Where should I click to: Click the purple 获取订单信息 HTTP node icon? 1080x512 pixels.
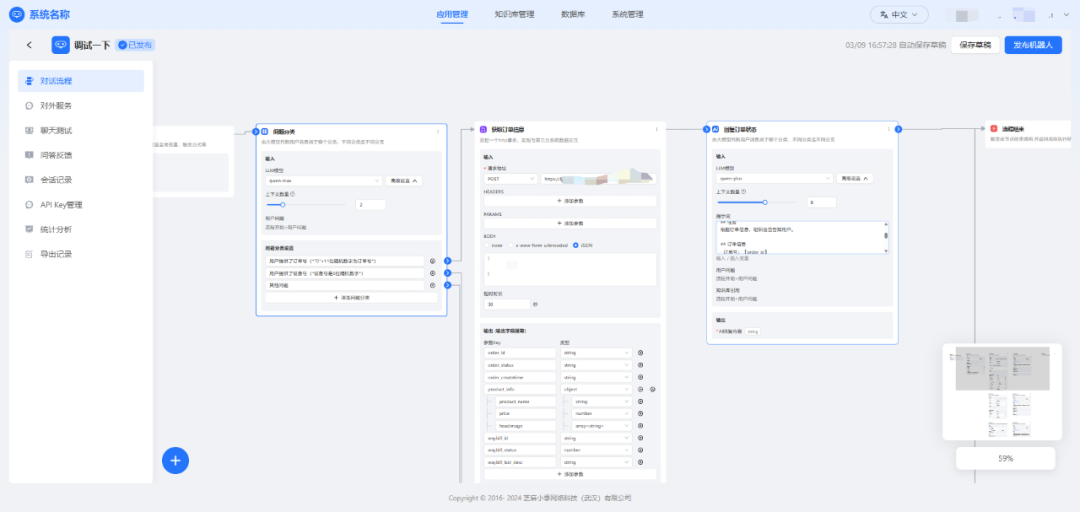pos(484,129)
